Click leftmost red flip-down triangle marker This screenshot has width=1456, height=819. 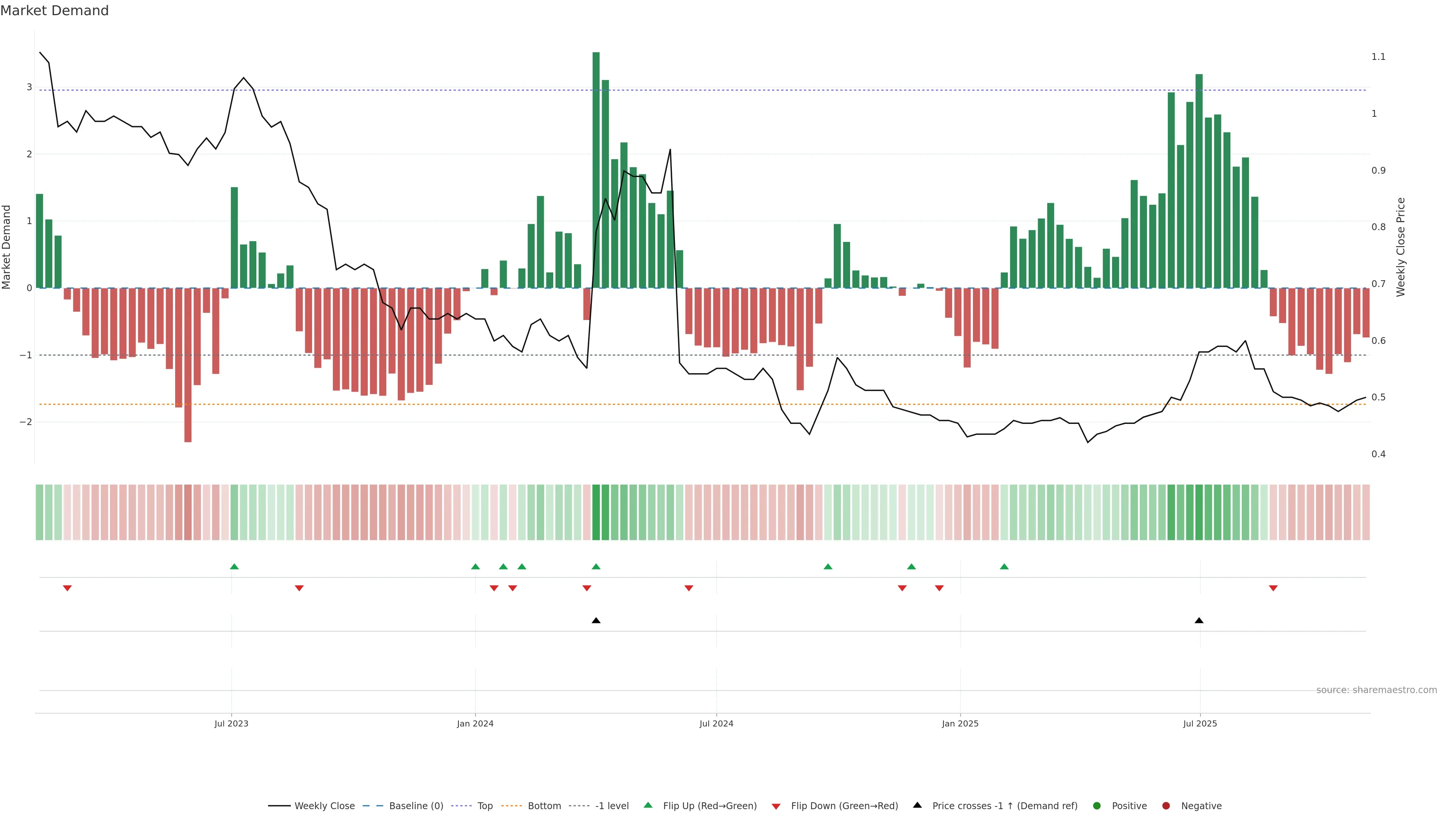pos(67,588)
